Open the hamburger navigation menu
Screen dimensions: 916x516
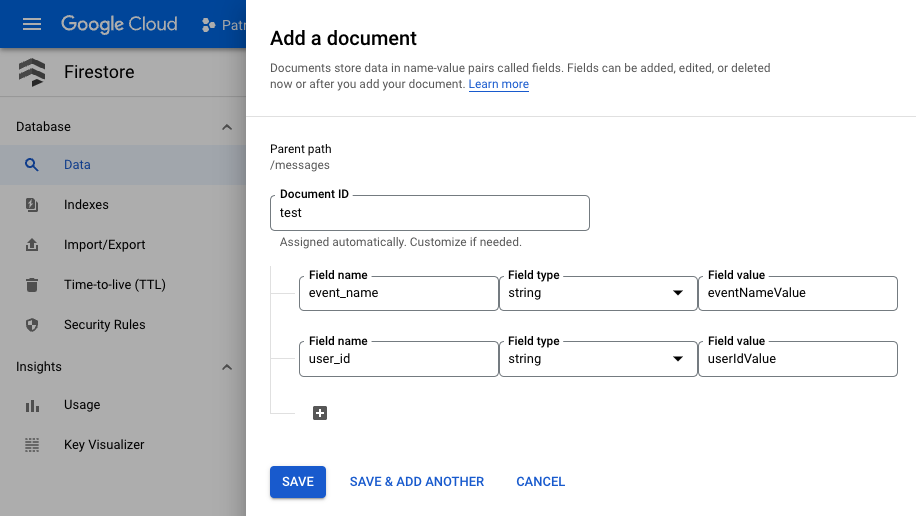tap(32, 24)
